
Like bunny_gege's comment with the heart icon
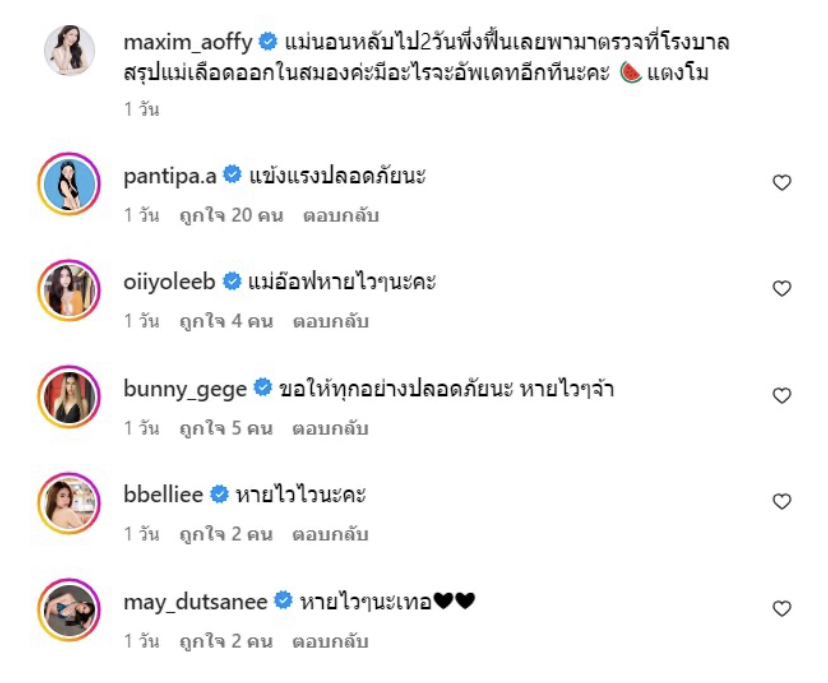(782, 396)
